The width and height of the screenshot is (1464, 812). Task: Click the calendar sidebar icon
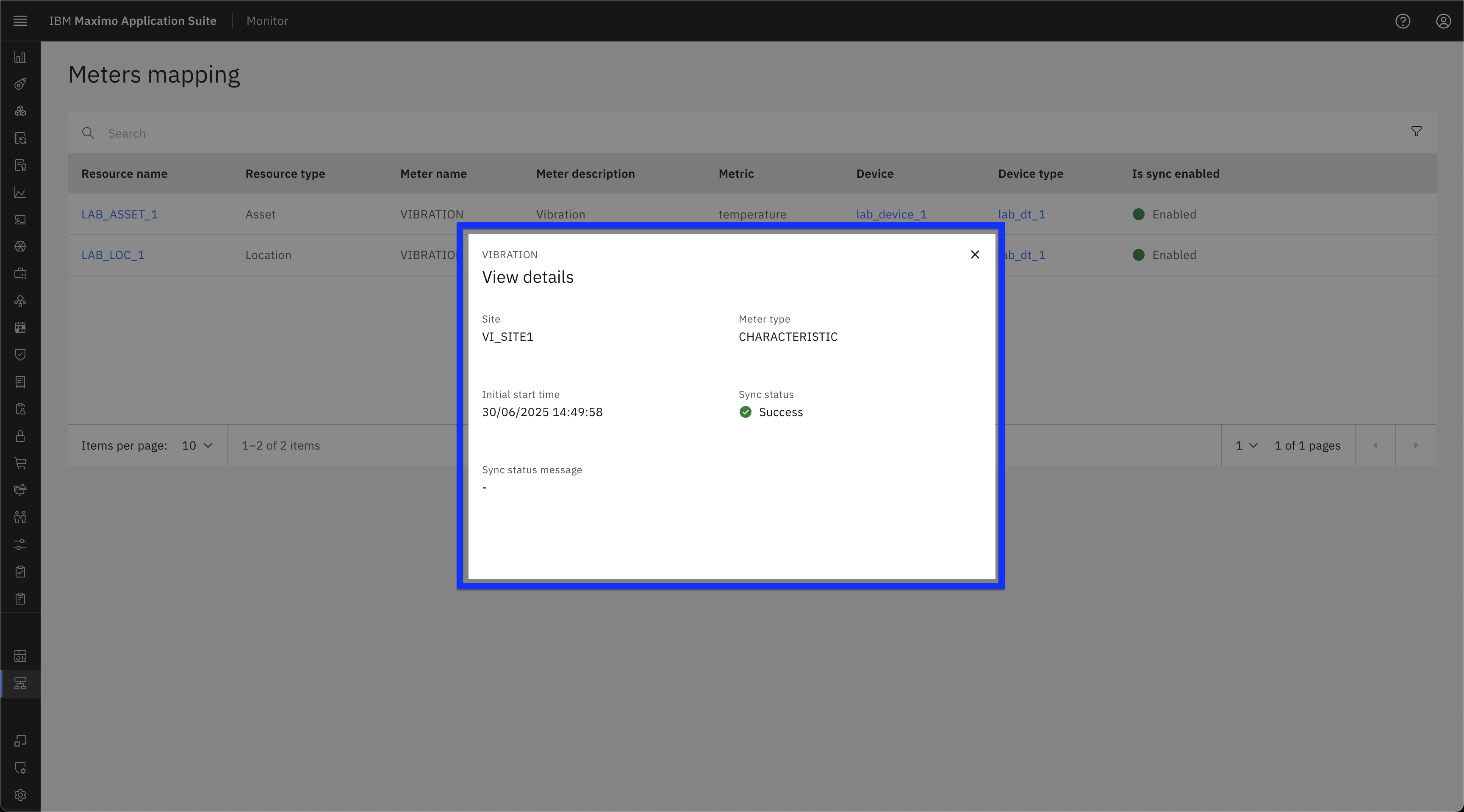[x=20, y=328]
